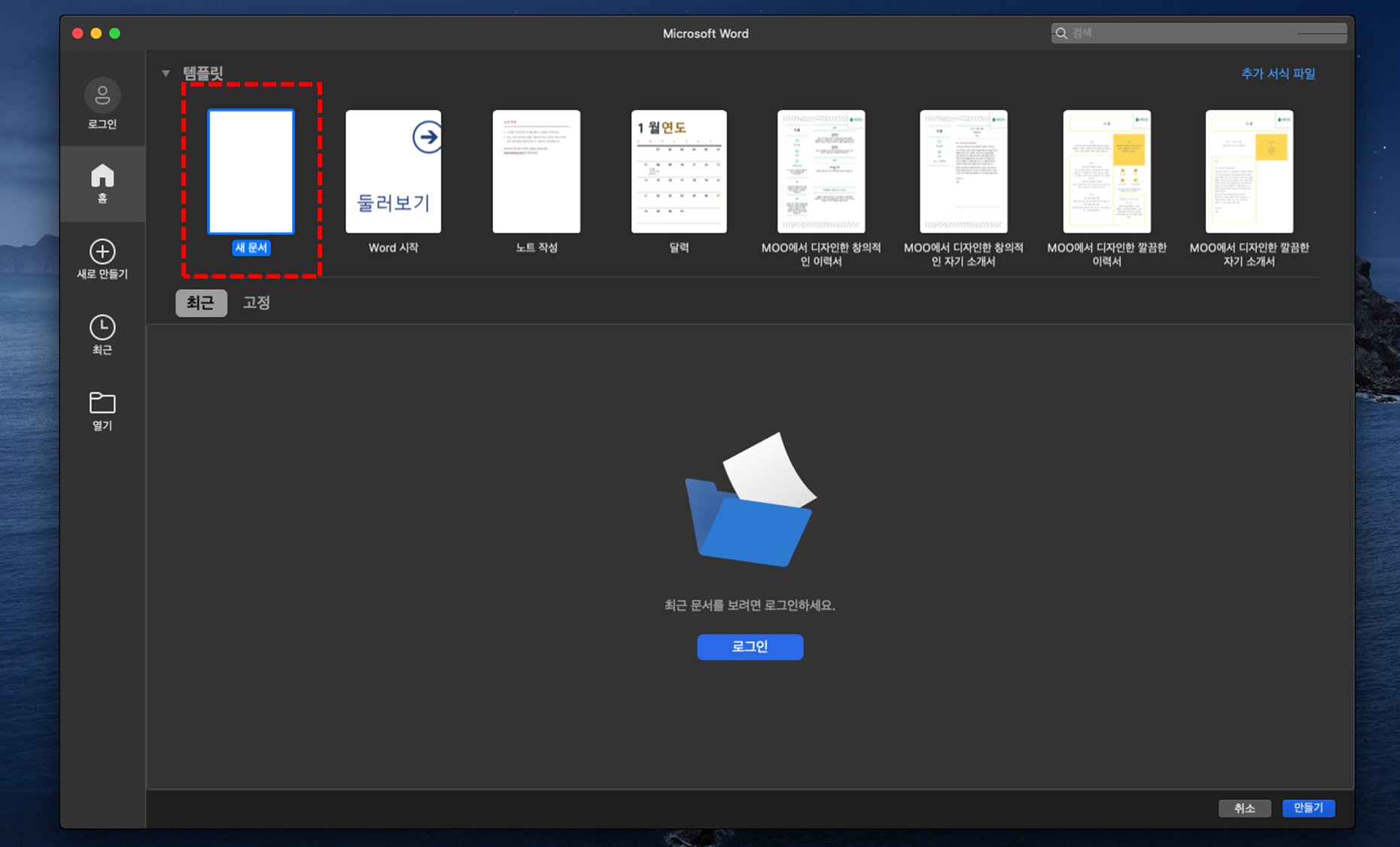Switch to the 최근 tab
1400x847 pixels.
coord(201,303)
